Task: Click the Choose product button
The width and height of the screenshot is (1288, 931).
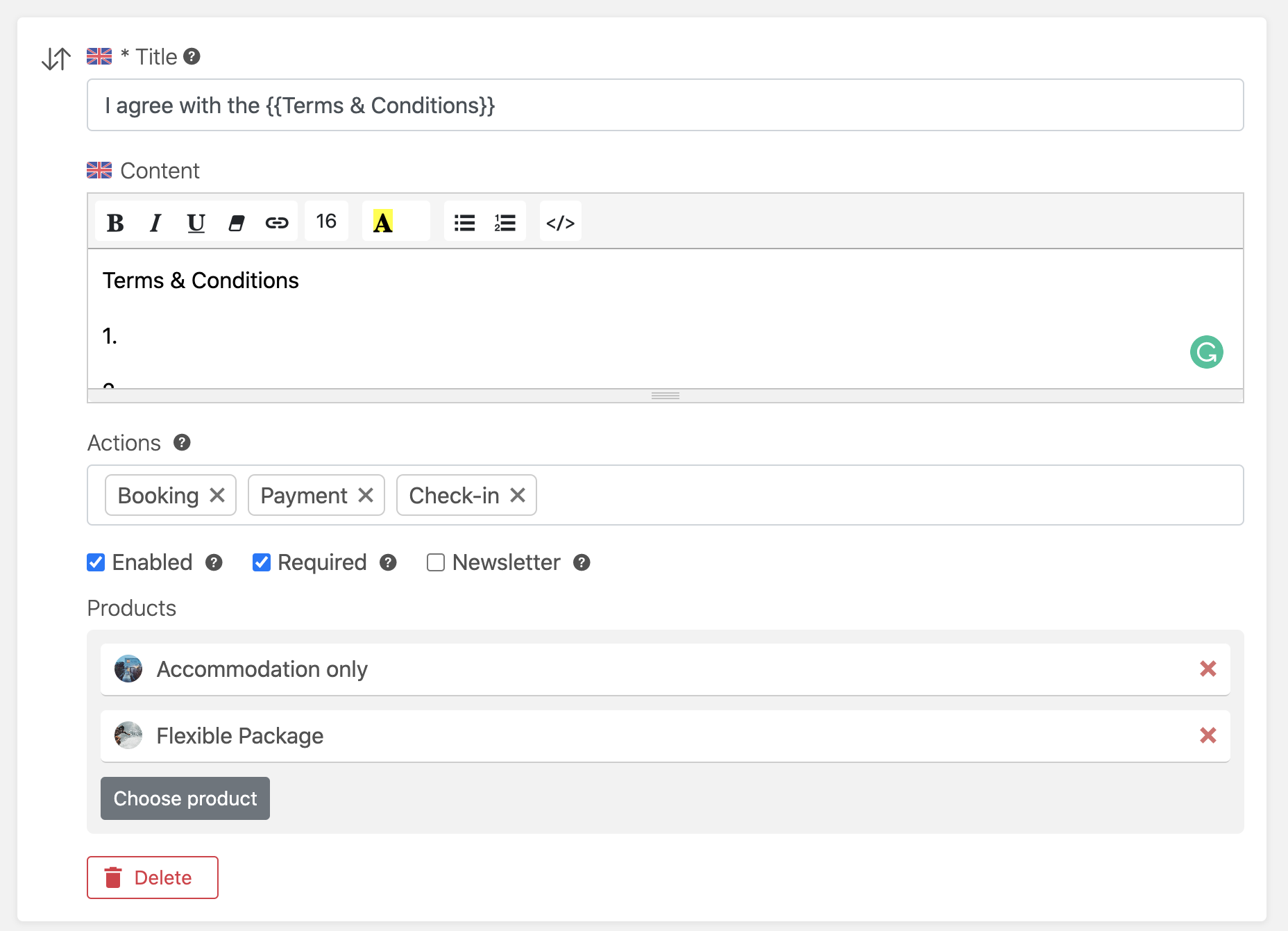Action: click(x=185, y=798)
